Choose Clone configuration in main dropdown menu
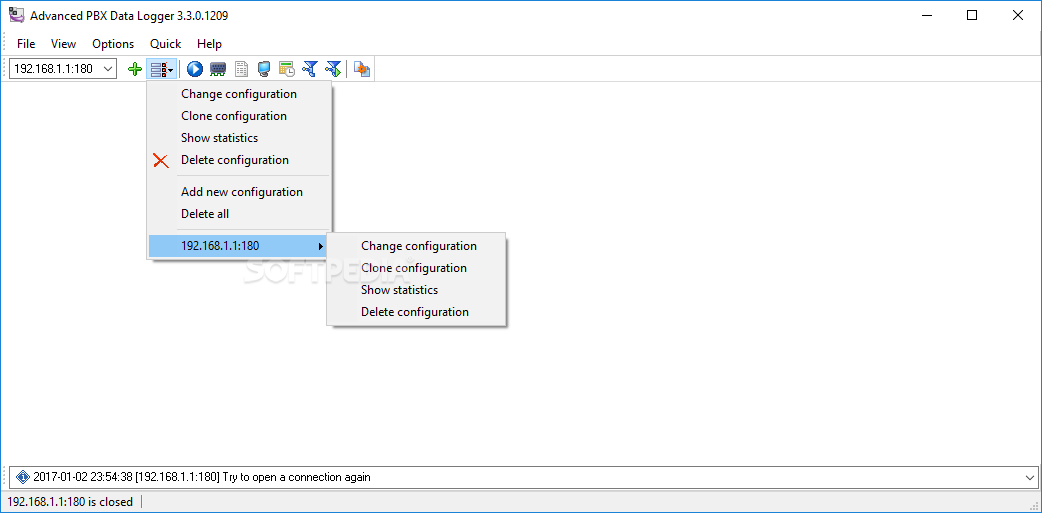The height and width of the screenshot is (513, 1042). (x=239, y=116)
